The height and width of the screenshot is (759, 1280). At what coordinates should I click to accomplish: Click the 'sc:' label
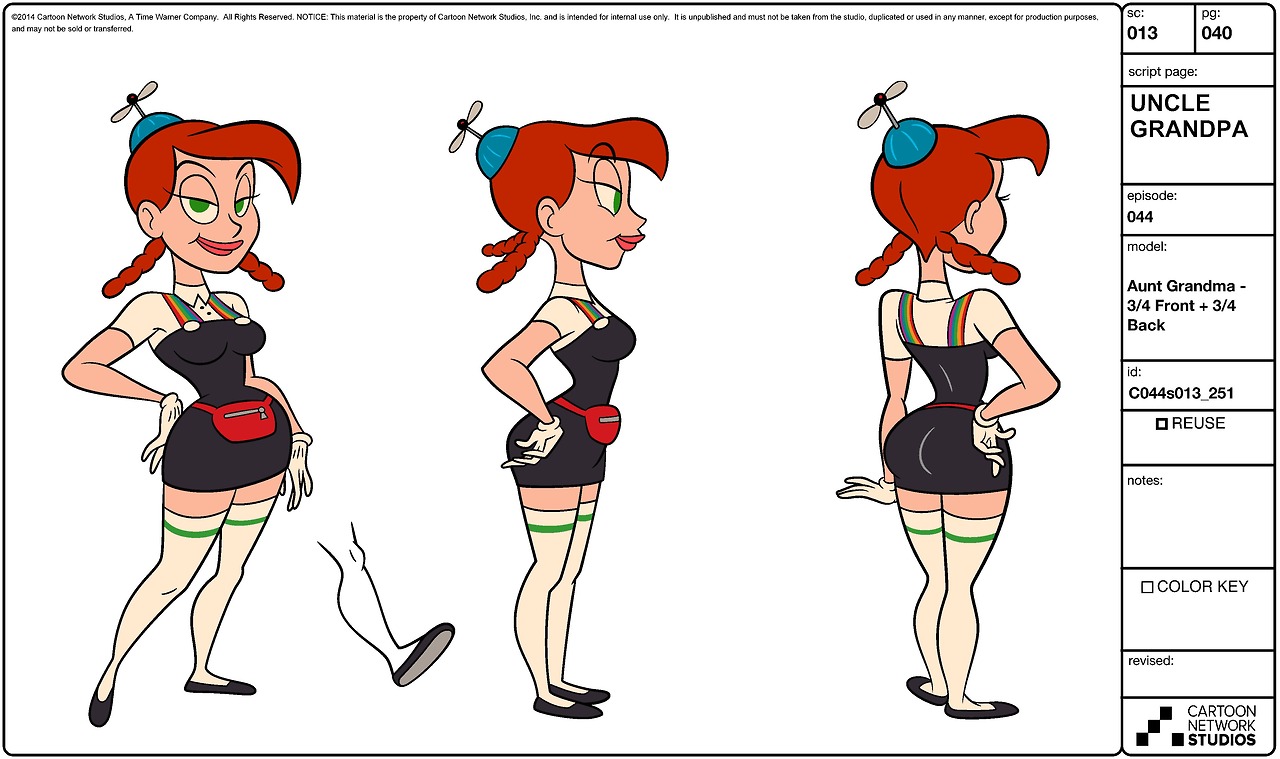click(x=1136, y=12)
